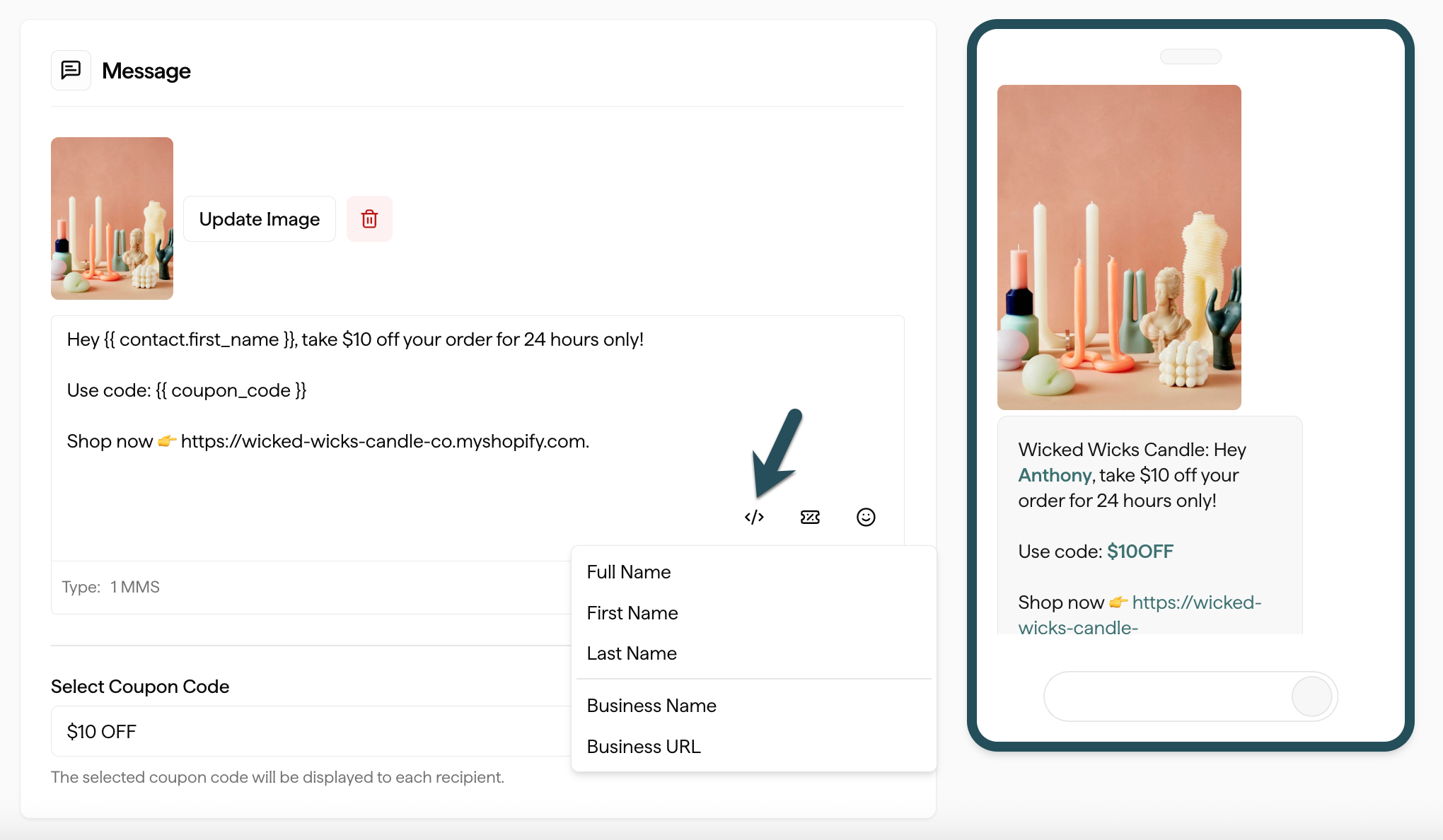Pick "Last Name" from the variable list
Image resolution: width=1443 pixels, height=840 pixels.
coord(631,653)
